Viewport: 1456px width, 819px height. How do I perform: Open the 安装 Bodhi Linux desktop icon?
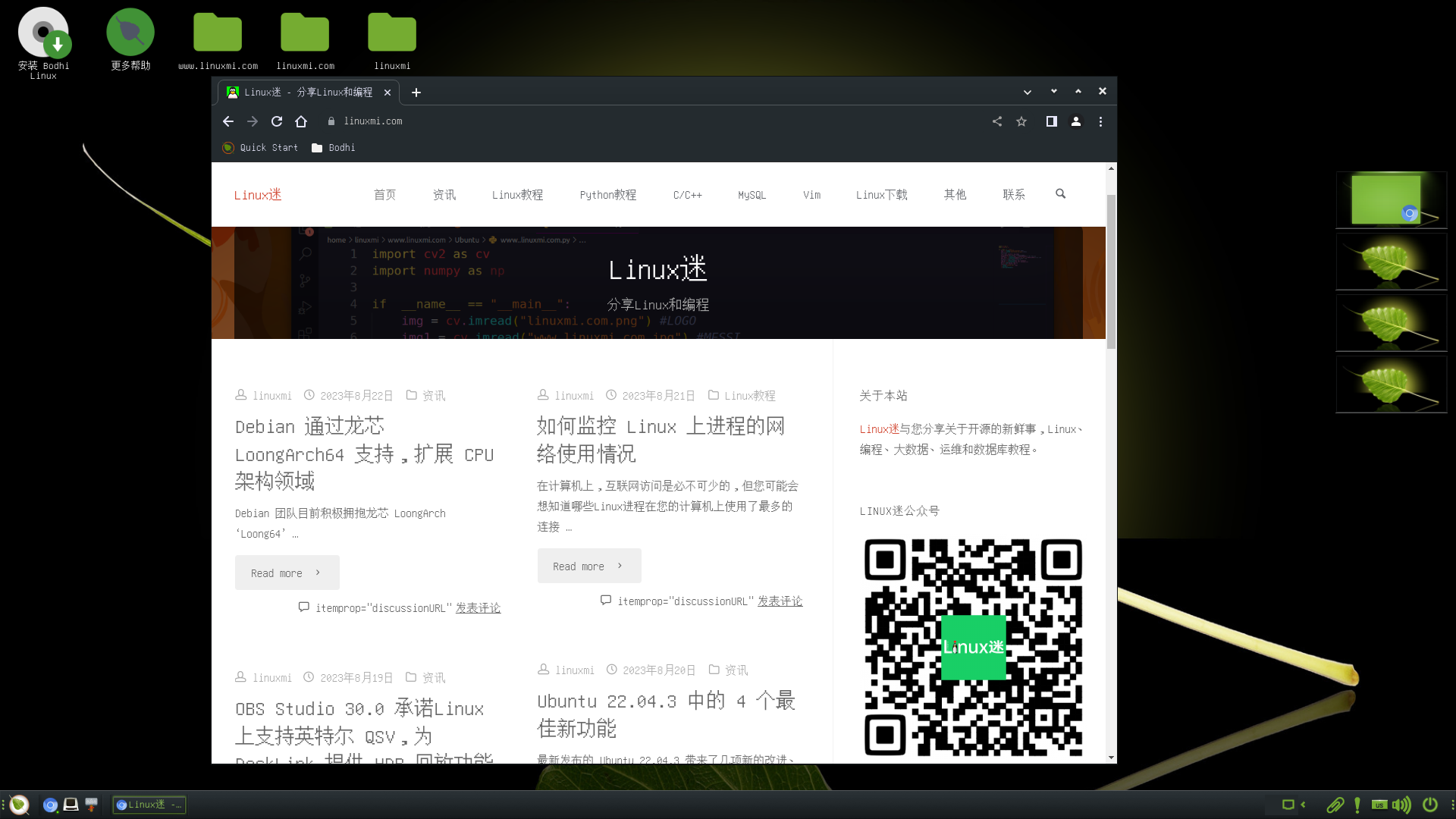tap(43, 42)
